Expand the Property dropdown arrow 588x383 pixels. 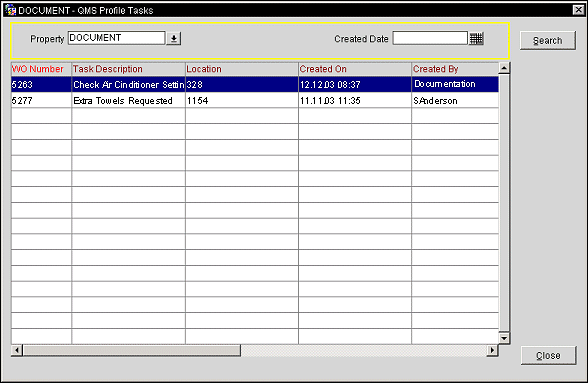click(174, 38)
